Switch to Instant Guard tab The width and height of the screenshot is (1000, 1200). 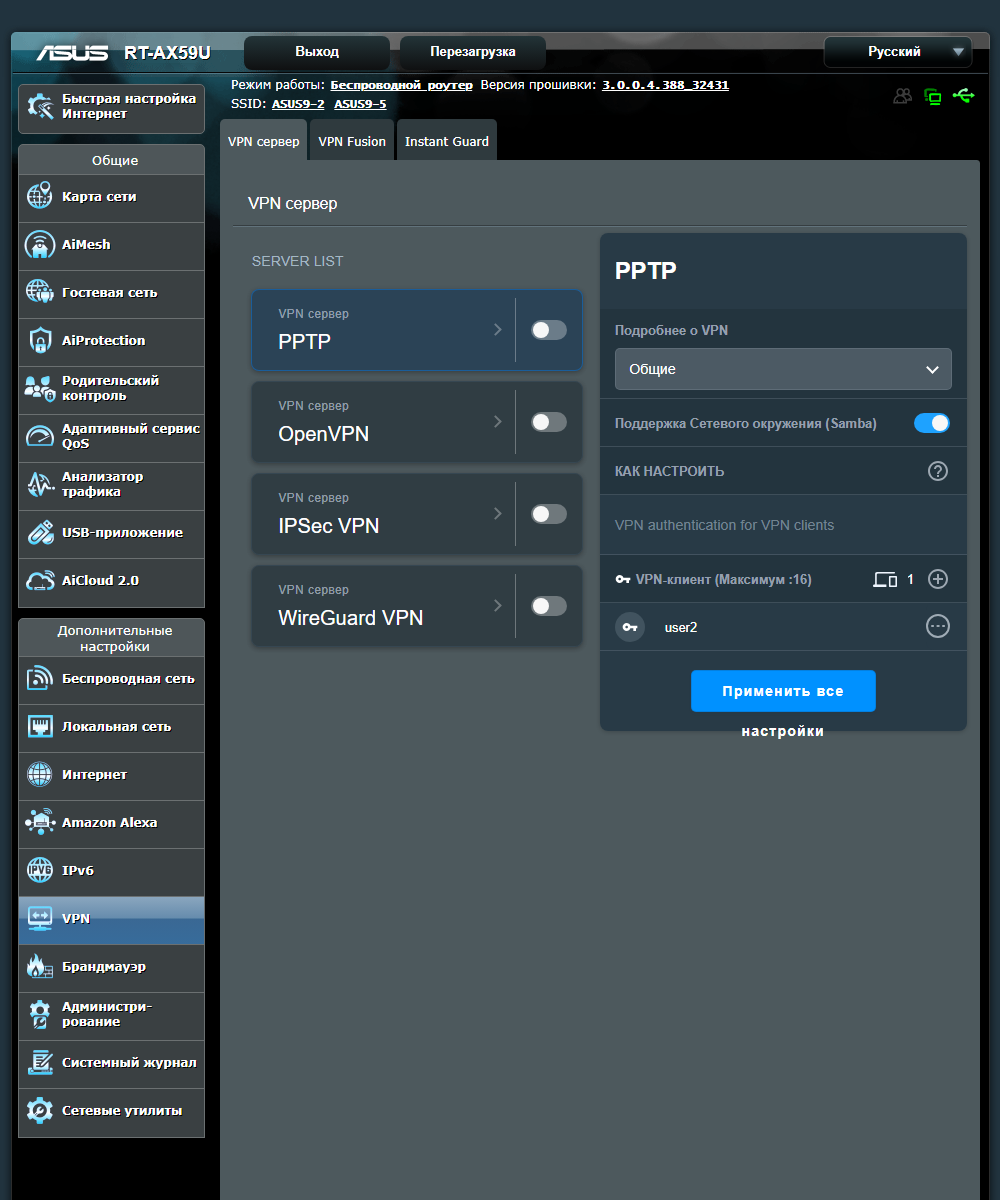pos(447,141)
